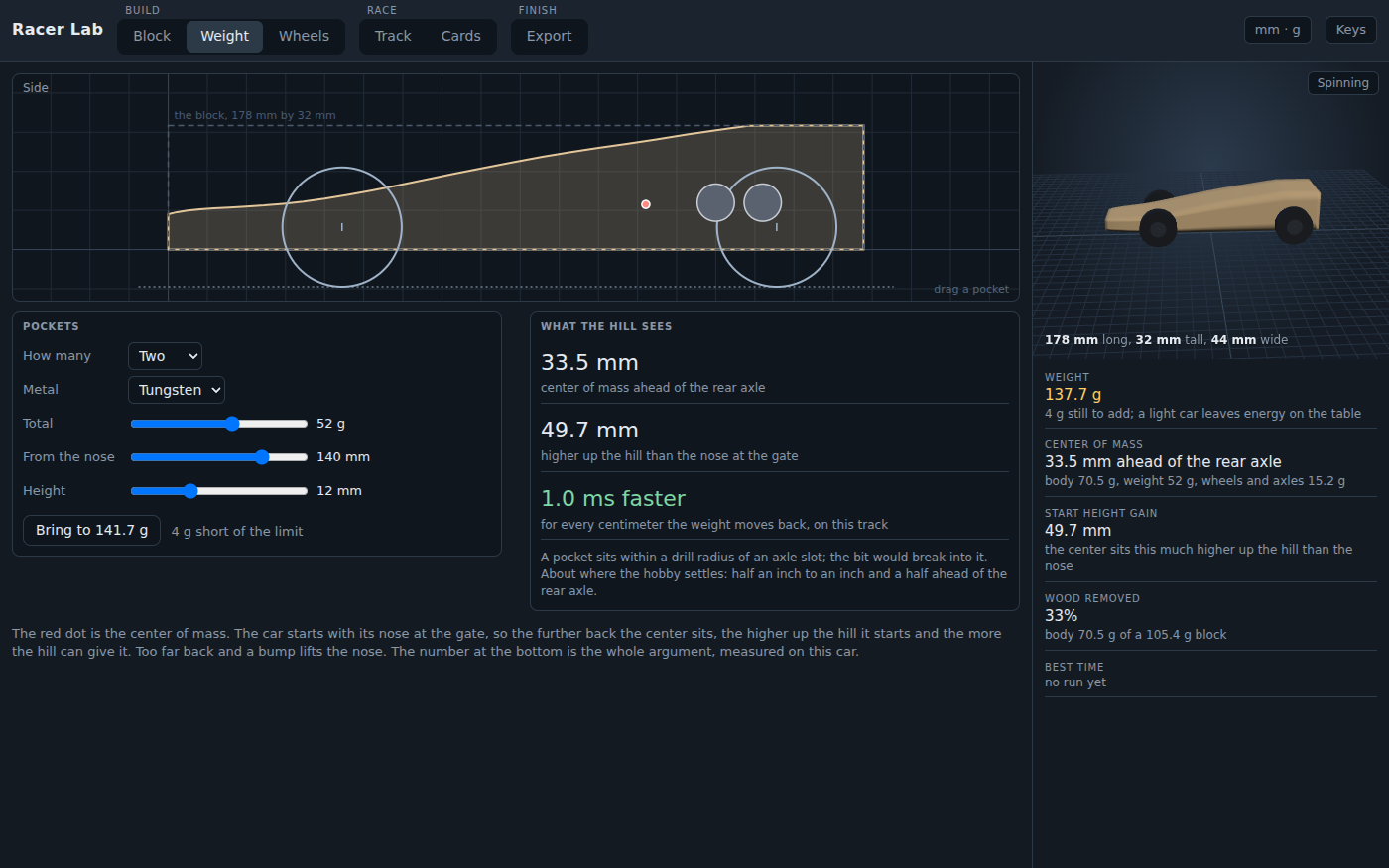1389x868 pixels.
Task: Click the '140 mm' from the nose value
Action: (x=343, y=457)
